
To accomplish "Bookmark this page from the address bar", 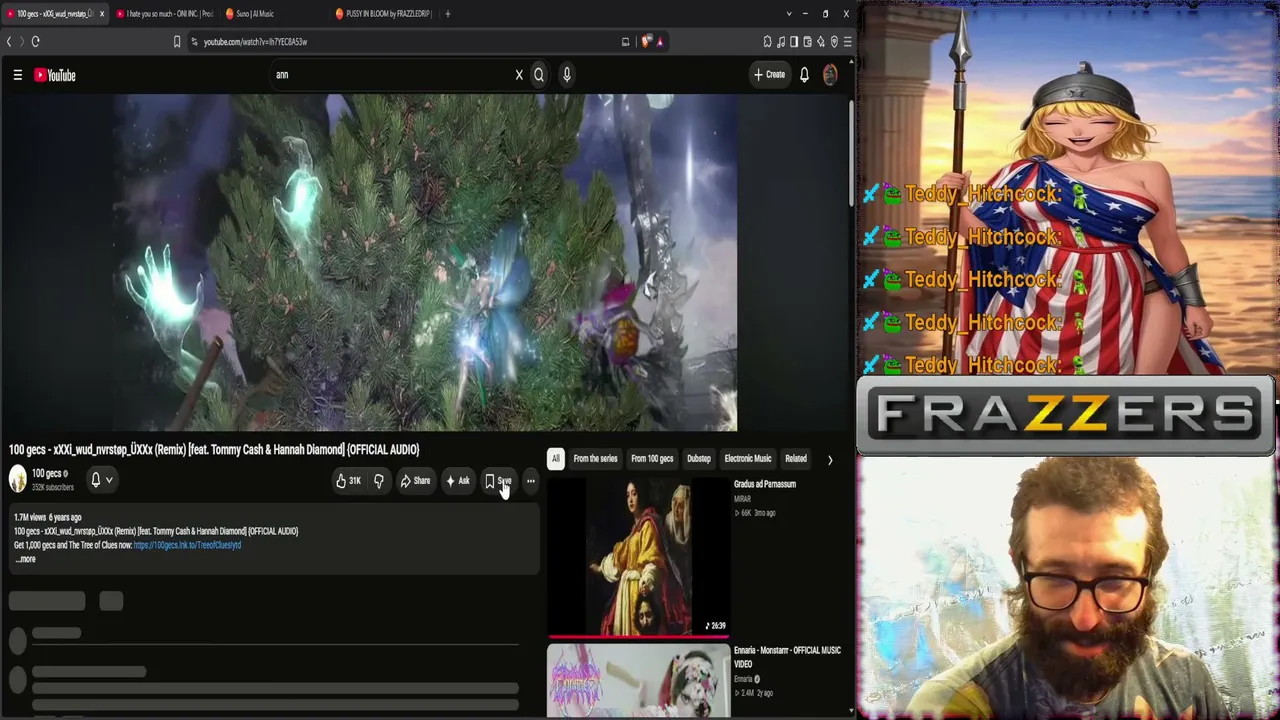I will click(x=177, y=41).
